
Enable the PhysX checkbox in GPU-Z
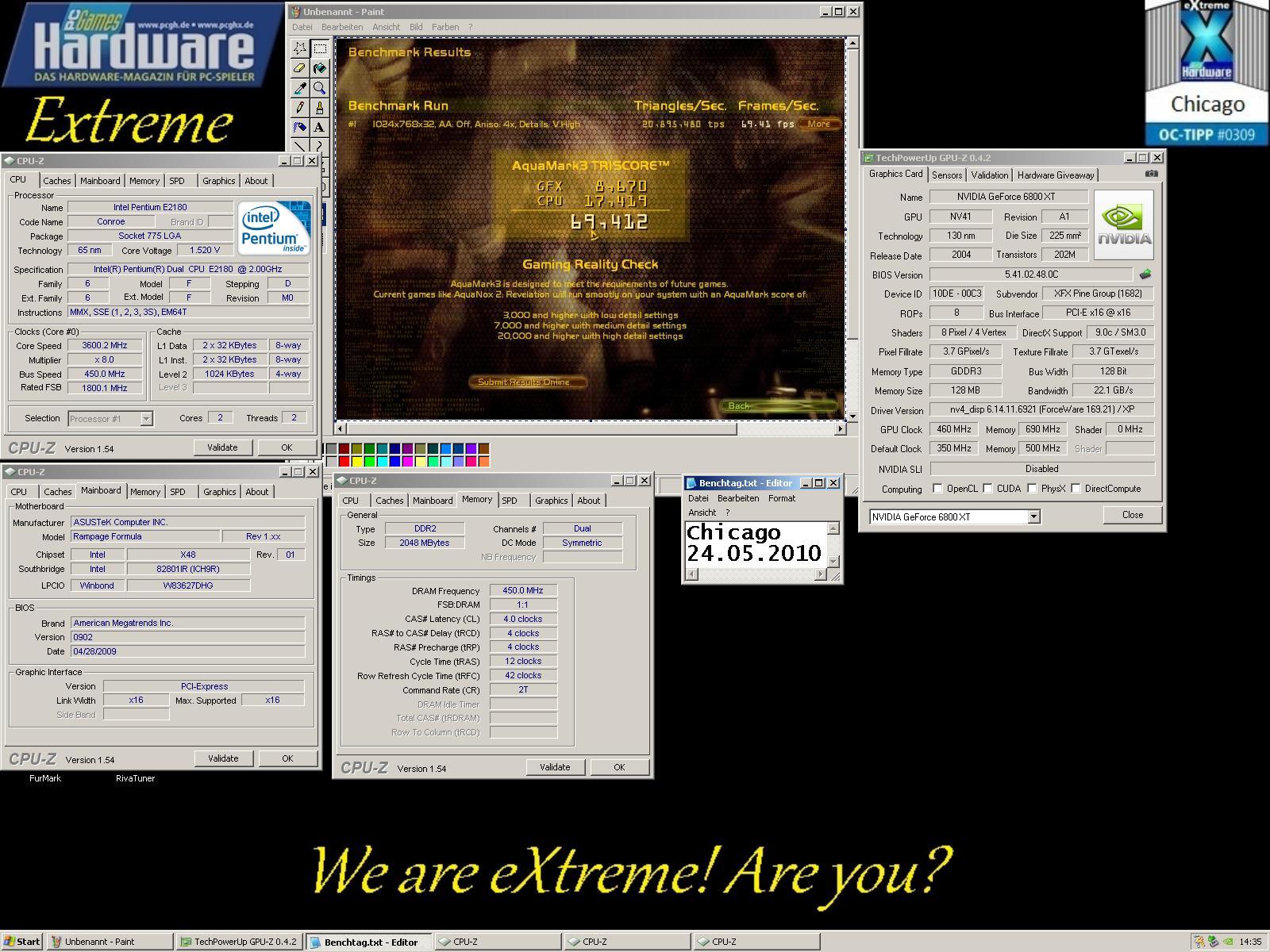(1032, 489)
